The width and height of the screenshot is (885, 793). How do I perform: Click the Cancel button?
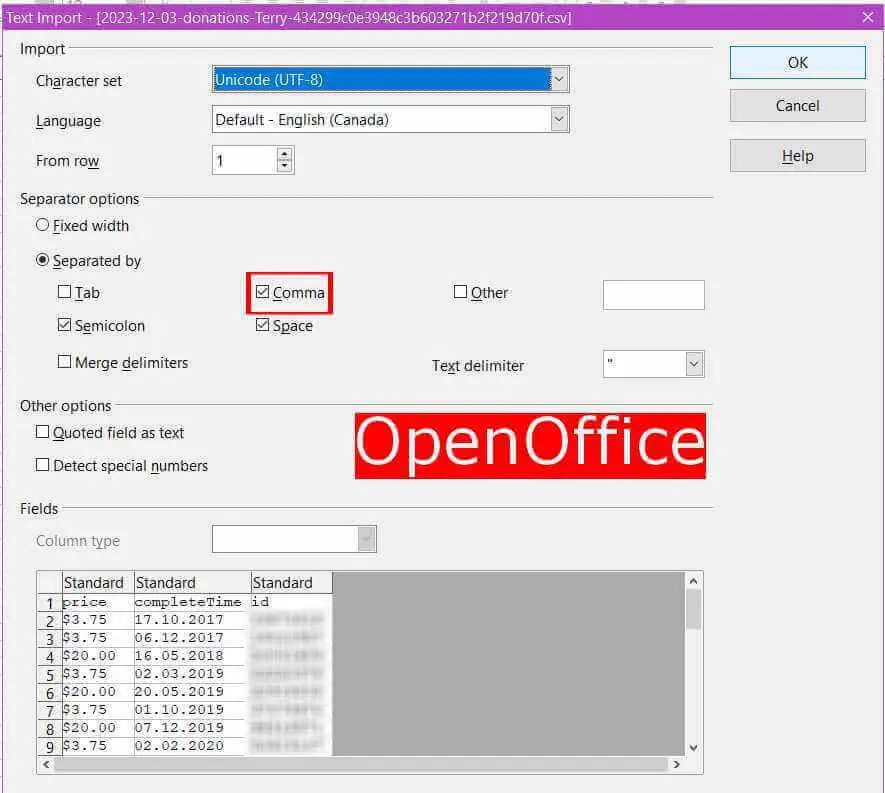(797, 106)
